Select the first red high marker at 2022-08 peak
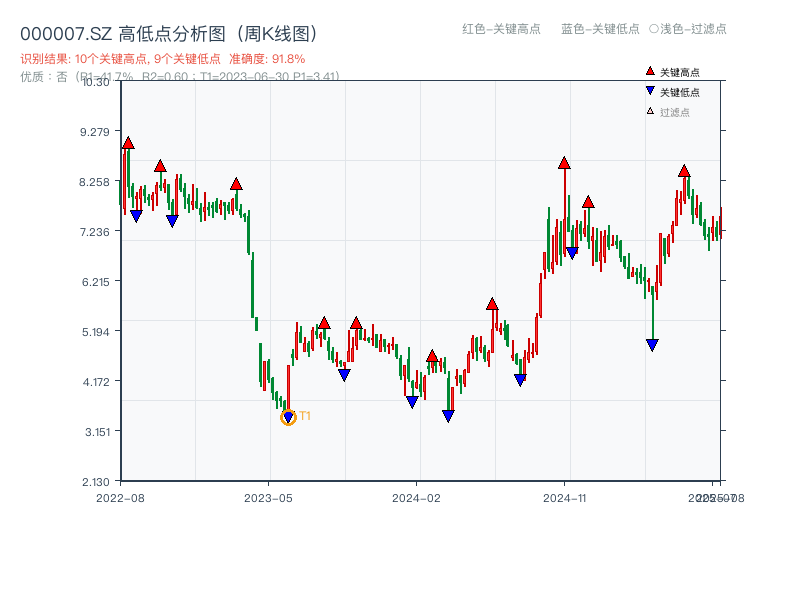The width and height of the screenshot is (800, 600). coord(128,143)
